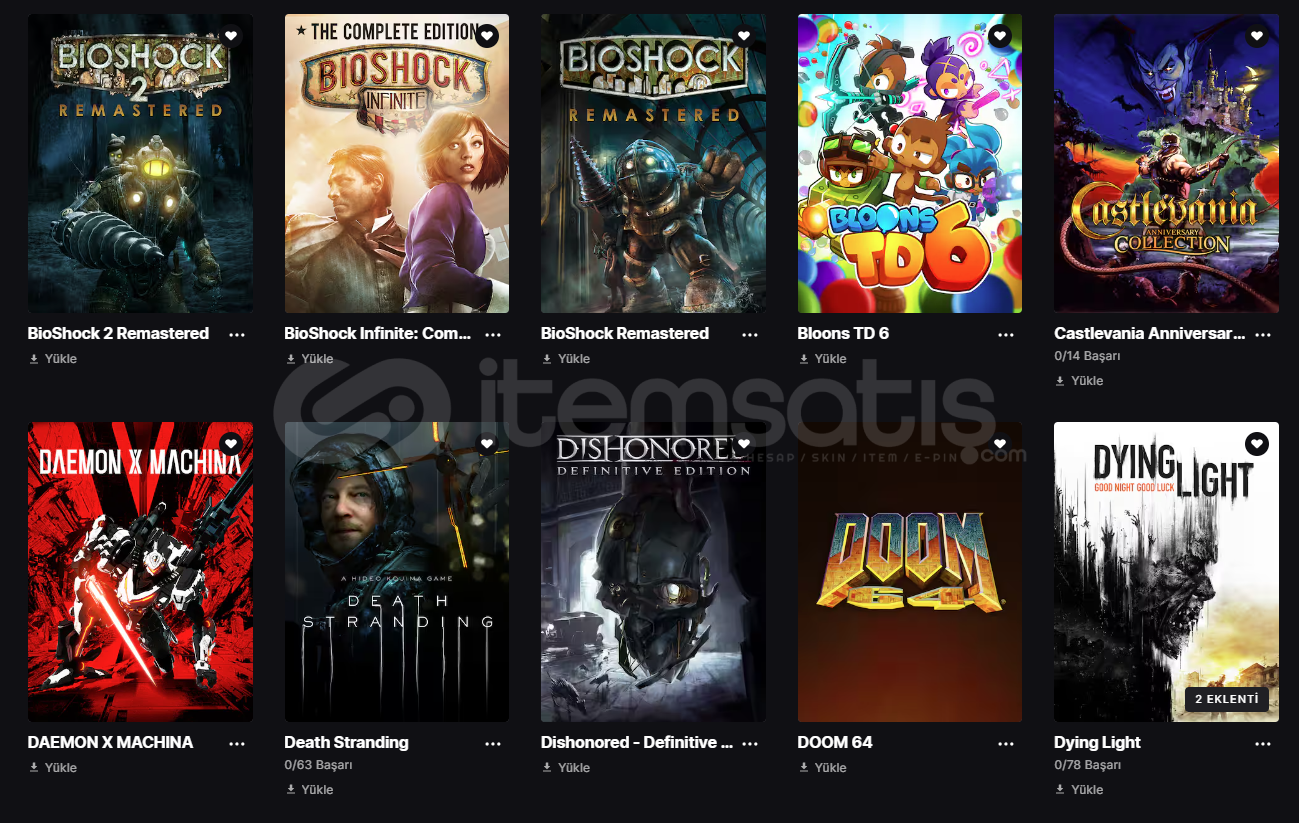Select the BioShock Remastered title text
Image resolution: width=1299 pixels, height=823 pixels.
(x=625, y=334)
